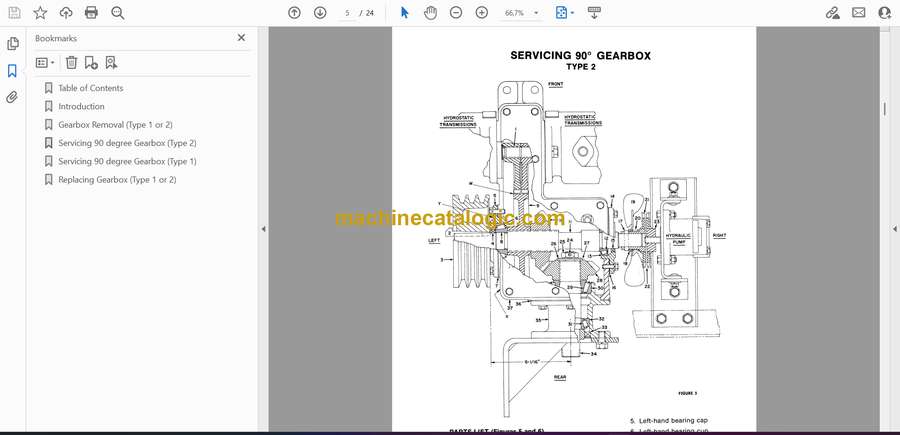Screen dimensions: 900x435
Task: Click the vertical scrollbar thumb
Action: (884, 110)
